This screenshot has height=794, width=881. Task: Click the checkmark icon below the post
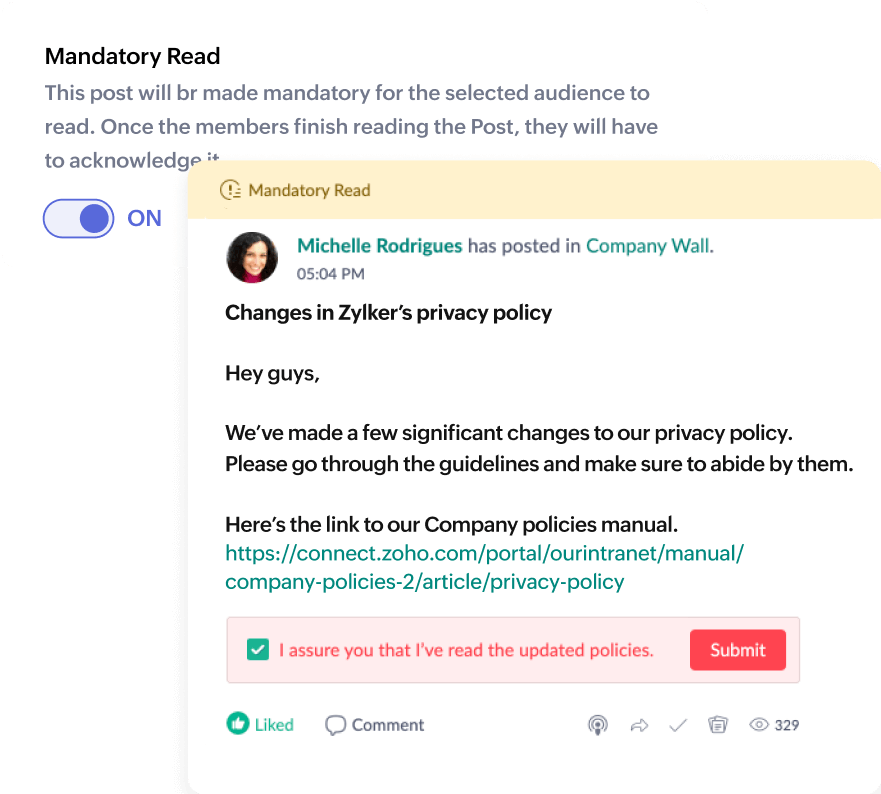678,725
